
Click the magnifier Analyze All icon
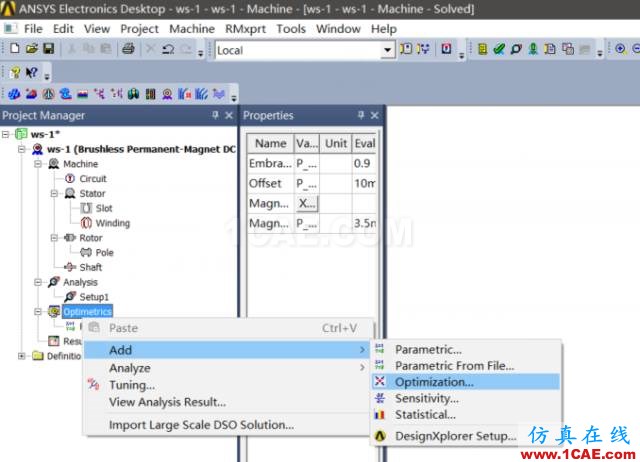516,49
